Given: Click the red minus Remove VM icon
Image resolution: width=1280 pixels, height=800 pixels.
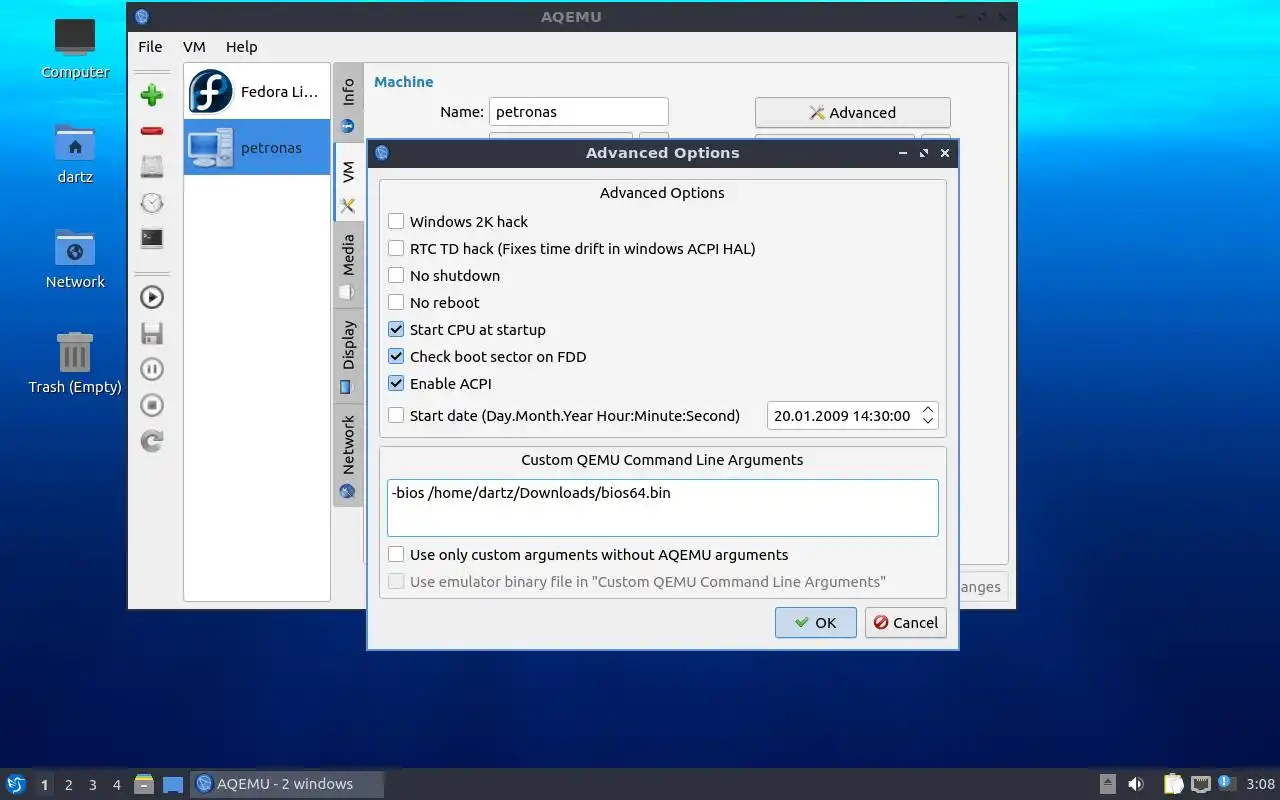Looking at the screenshot, I should pos(152,131).
